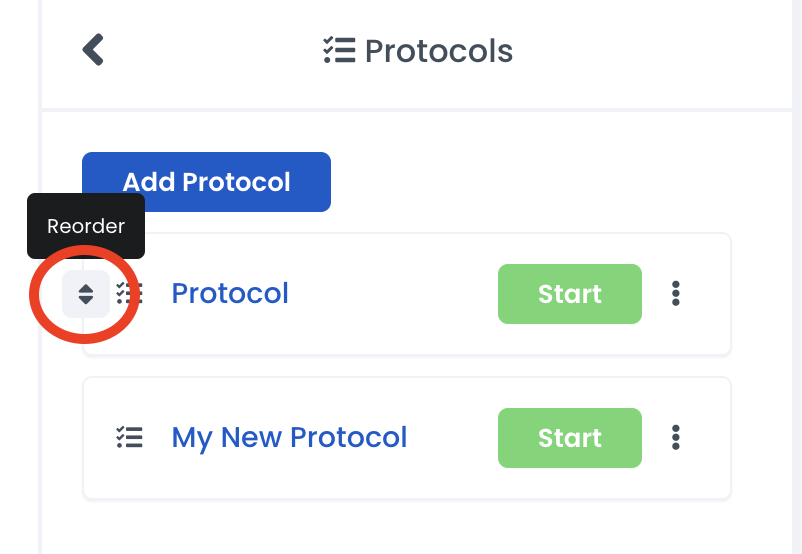Click checklist icon beside My New Protocol
802x554 pixels.
pyautogui.click(x=129, y=437)
